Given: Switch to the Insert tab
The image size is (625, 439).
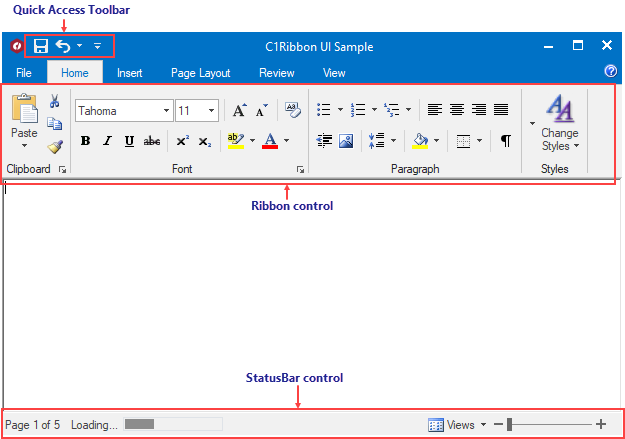Looking at the screenshot, I should click(130, 73).
